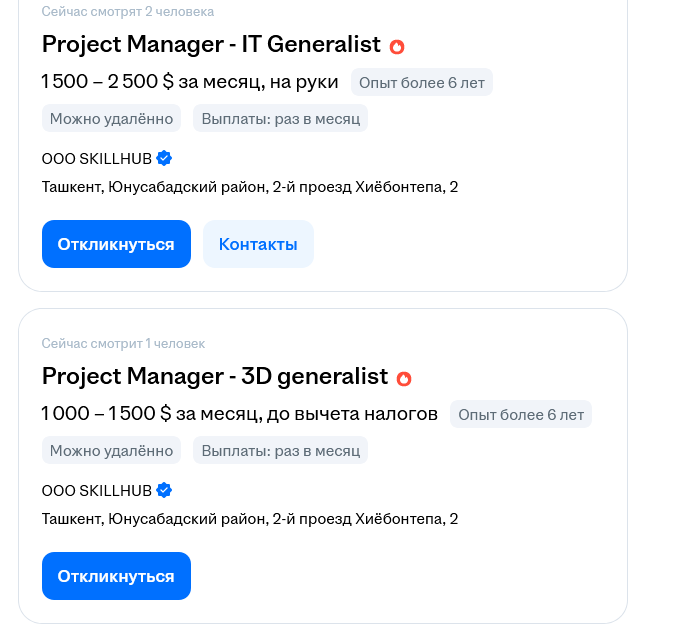Click SKILLHUB verified checkmark in IT Generalist card
The width and height of the screenshot is (678, 639).
pyautogui.click(x=165, y=158)
